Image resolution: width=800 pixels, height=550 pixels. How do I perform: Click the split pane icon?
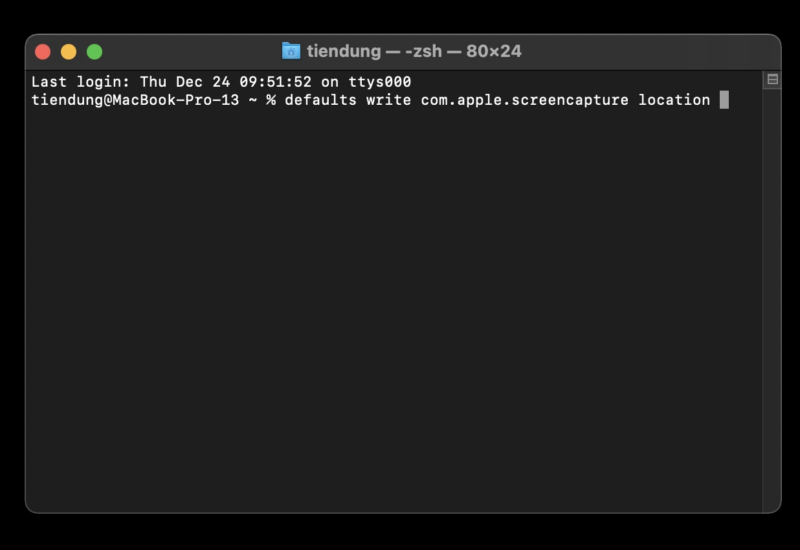(x=772, y=80)
